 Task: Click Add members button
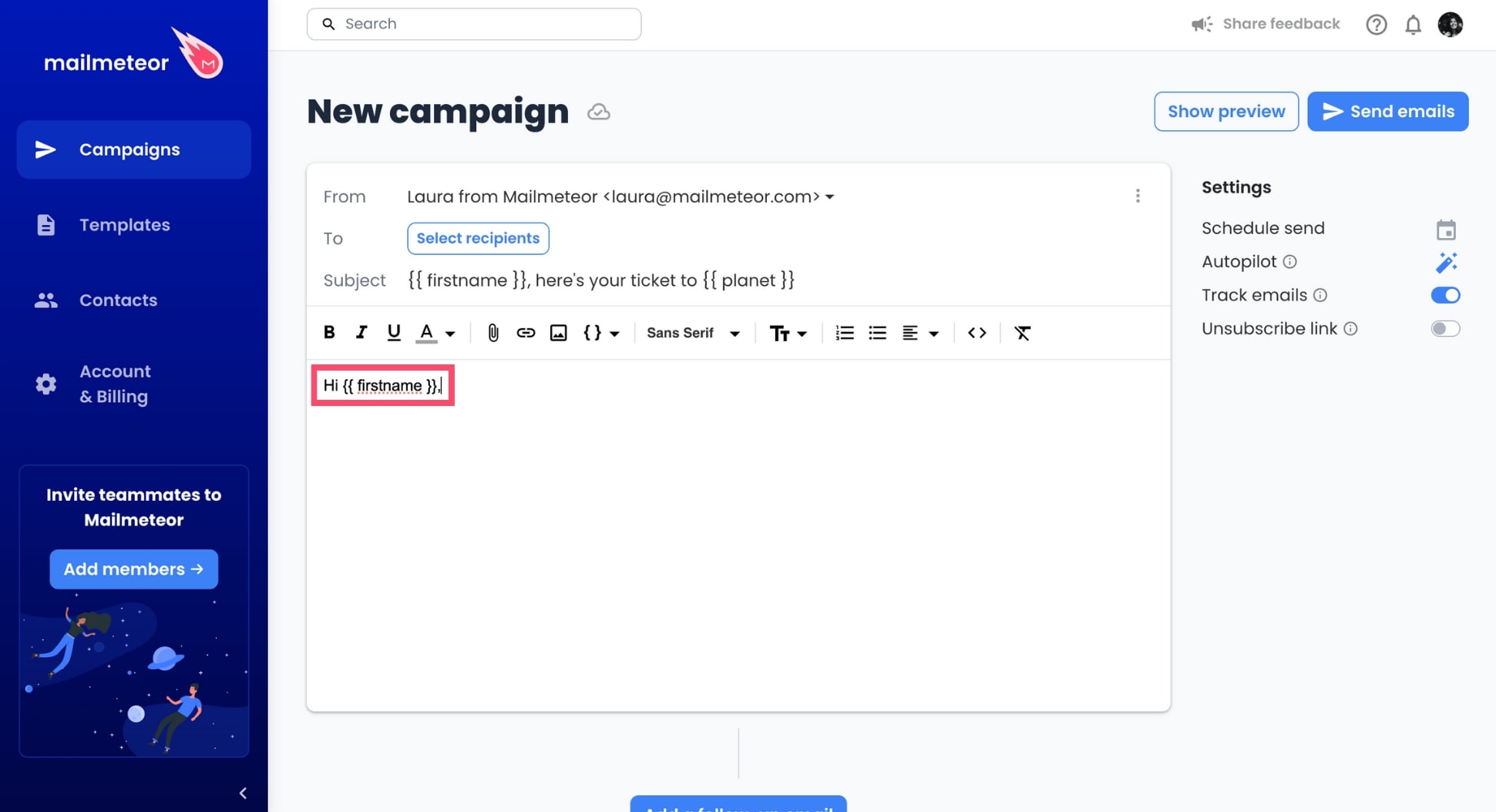(134, 569)
